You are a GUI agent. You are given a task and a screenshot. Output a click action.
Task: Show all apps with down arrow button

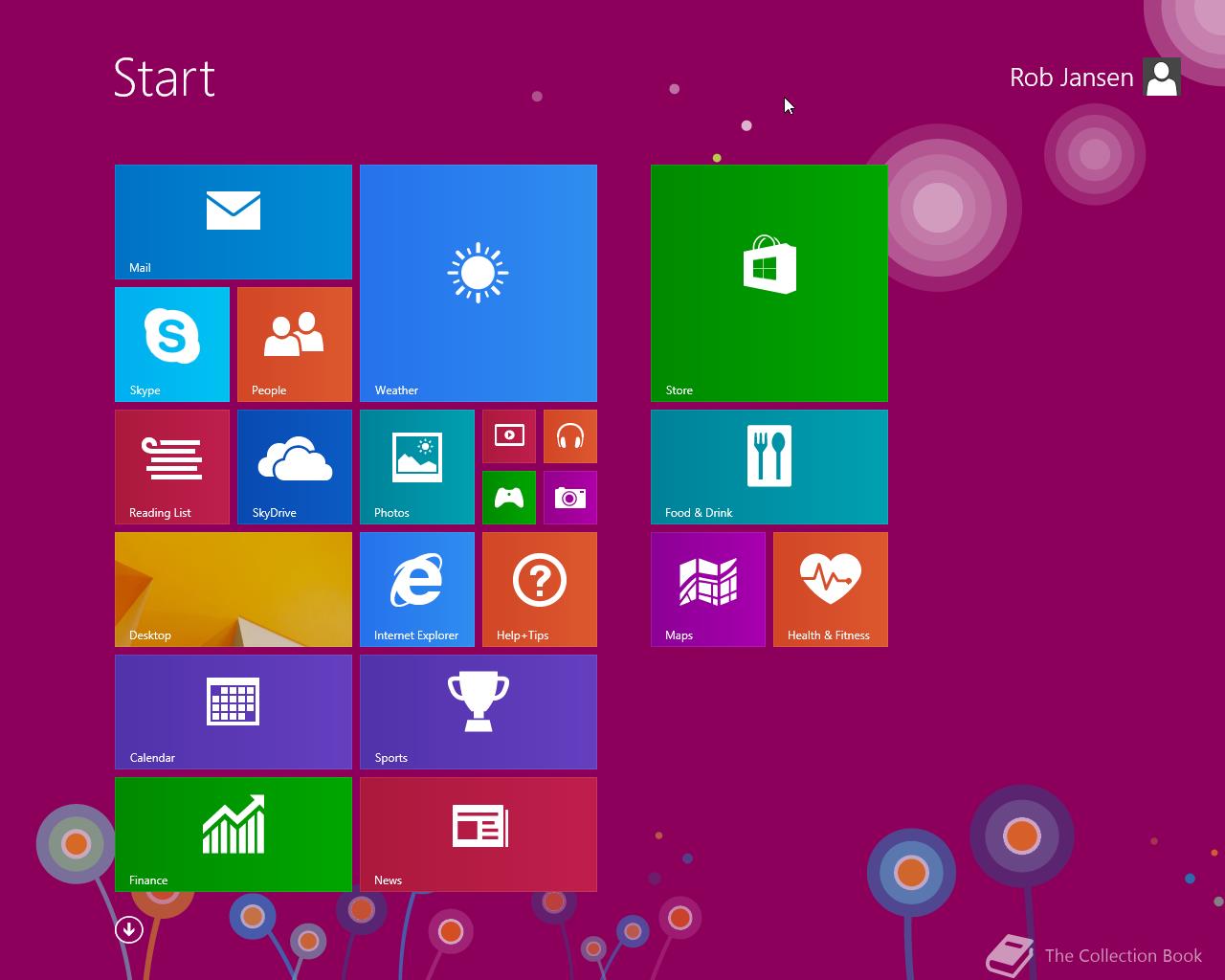[129, 929]
